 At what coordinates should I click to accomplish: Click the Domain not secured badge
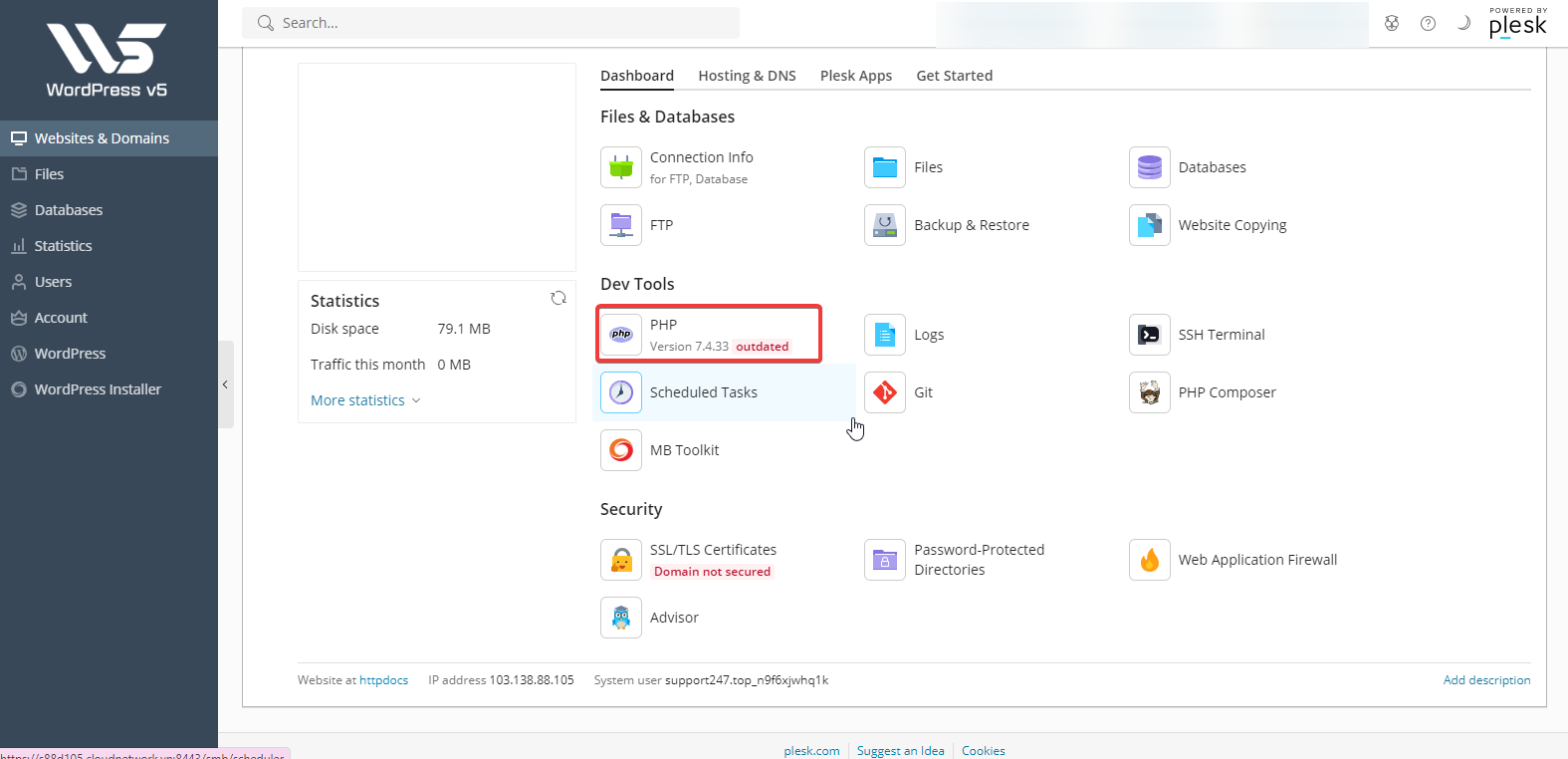point(712,572)
